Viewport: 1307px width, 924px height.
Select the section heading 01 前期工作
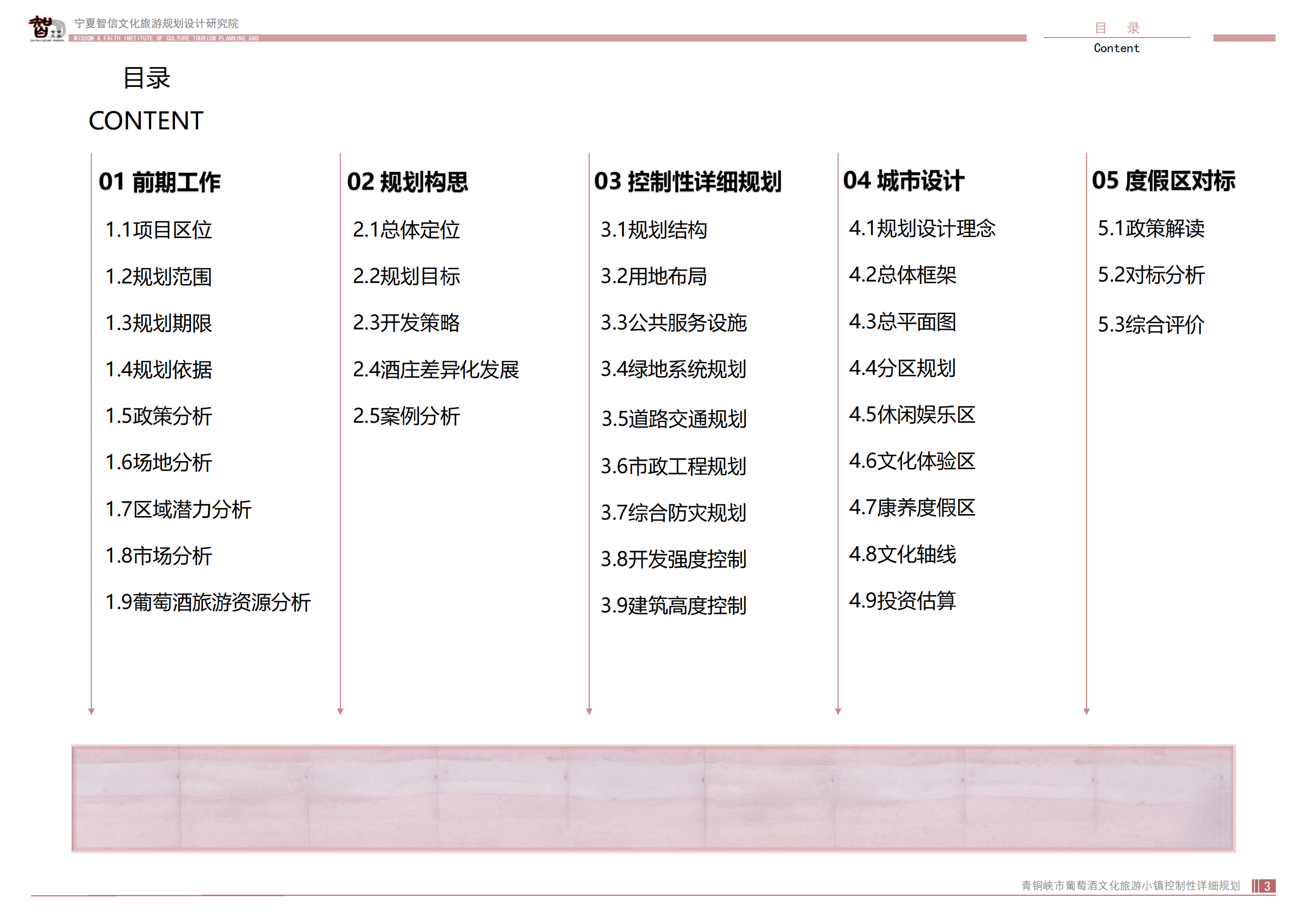click(x=161, y=183)
